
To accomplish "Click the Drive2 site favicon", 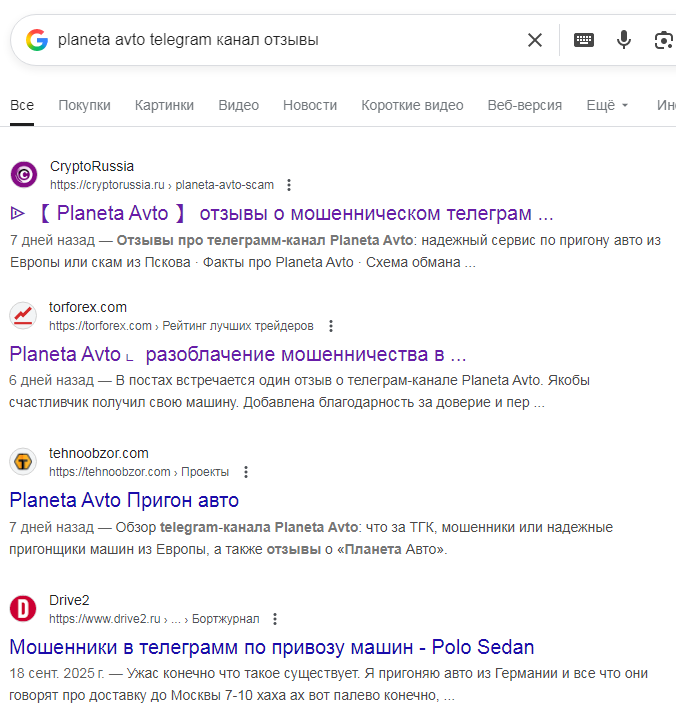I will tap(24, 608).
